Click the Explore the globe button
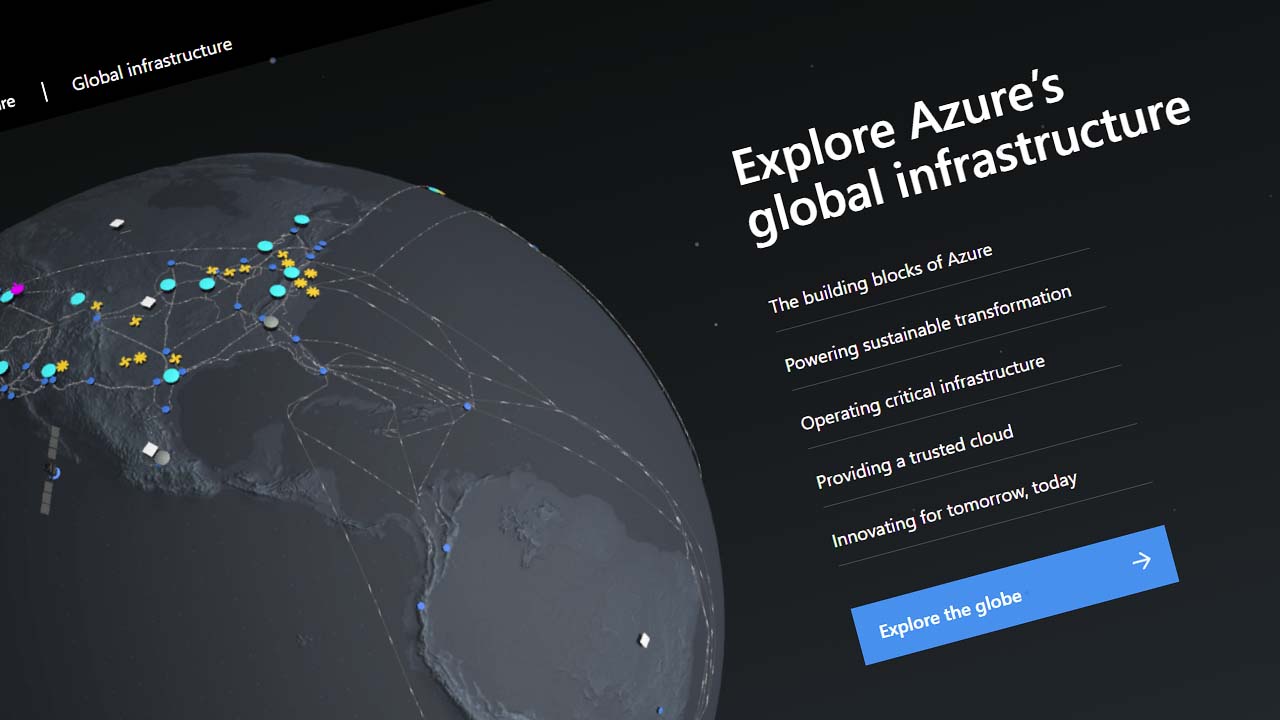Image resolution: width=1280 pixels, height=720 pixels. tap(1014, 595)
